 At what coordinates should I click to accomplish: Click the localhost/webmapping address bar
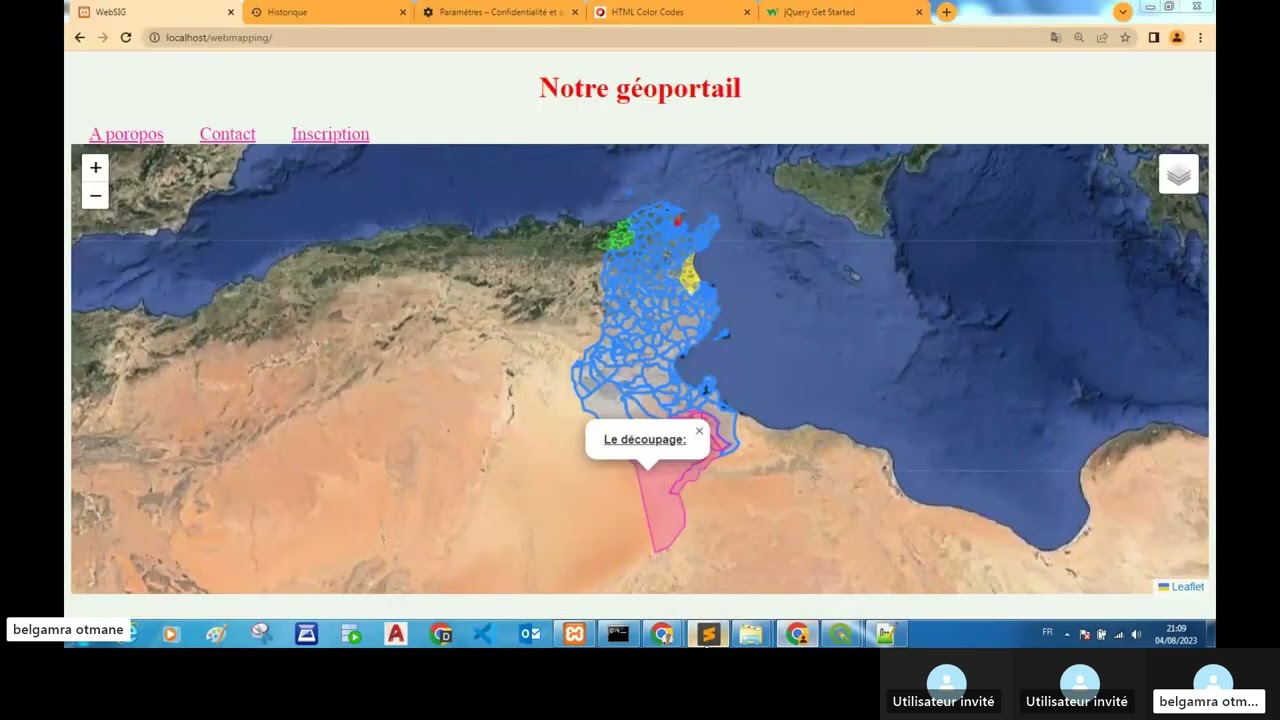pos(590,37)
